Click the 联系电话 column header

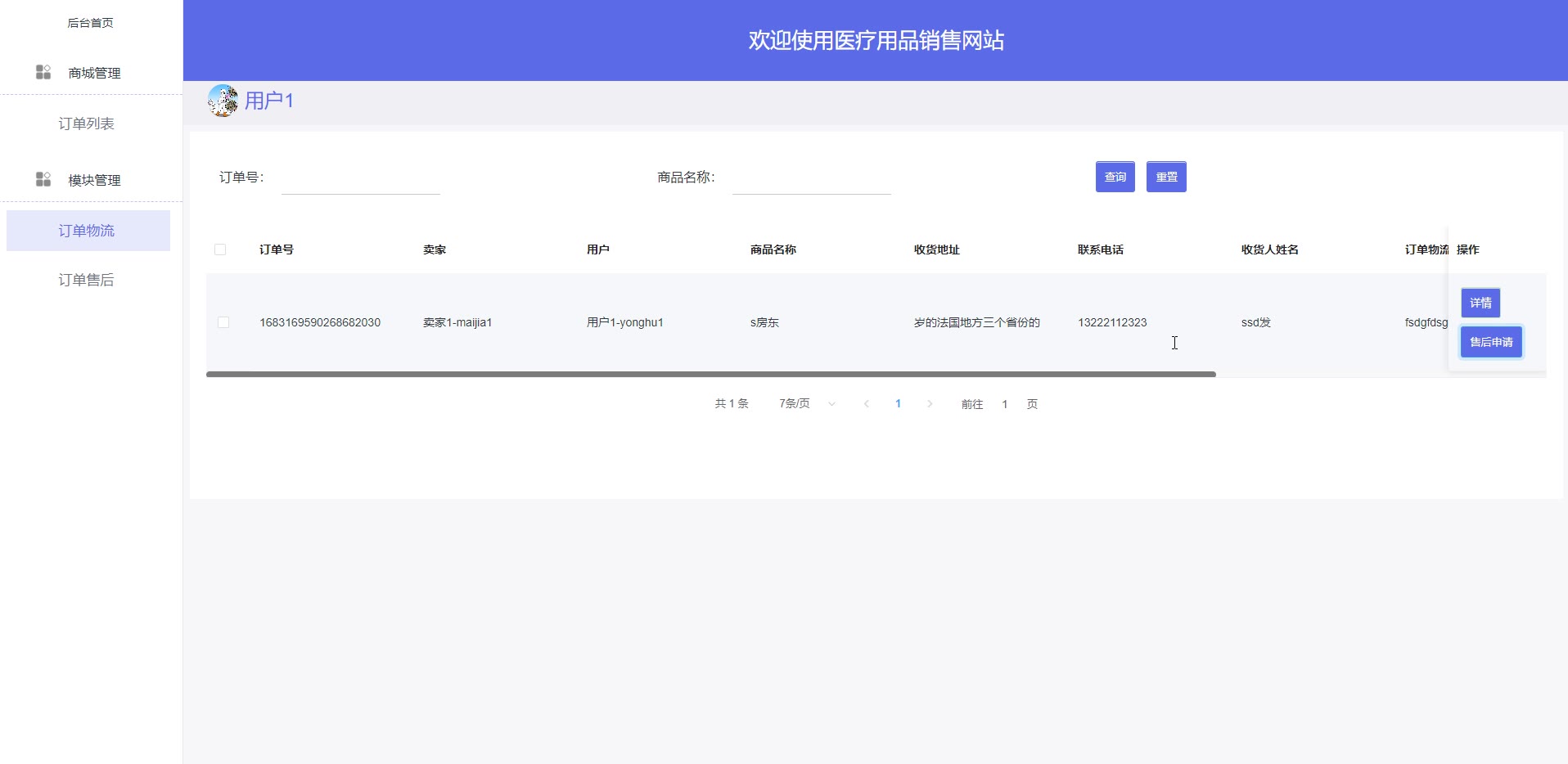tap(1101, 249)
